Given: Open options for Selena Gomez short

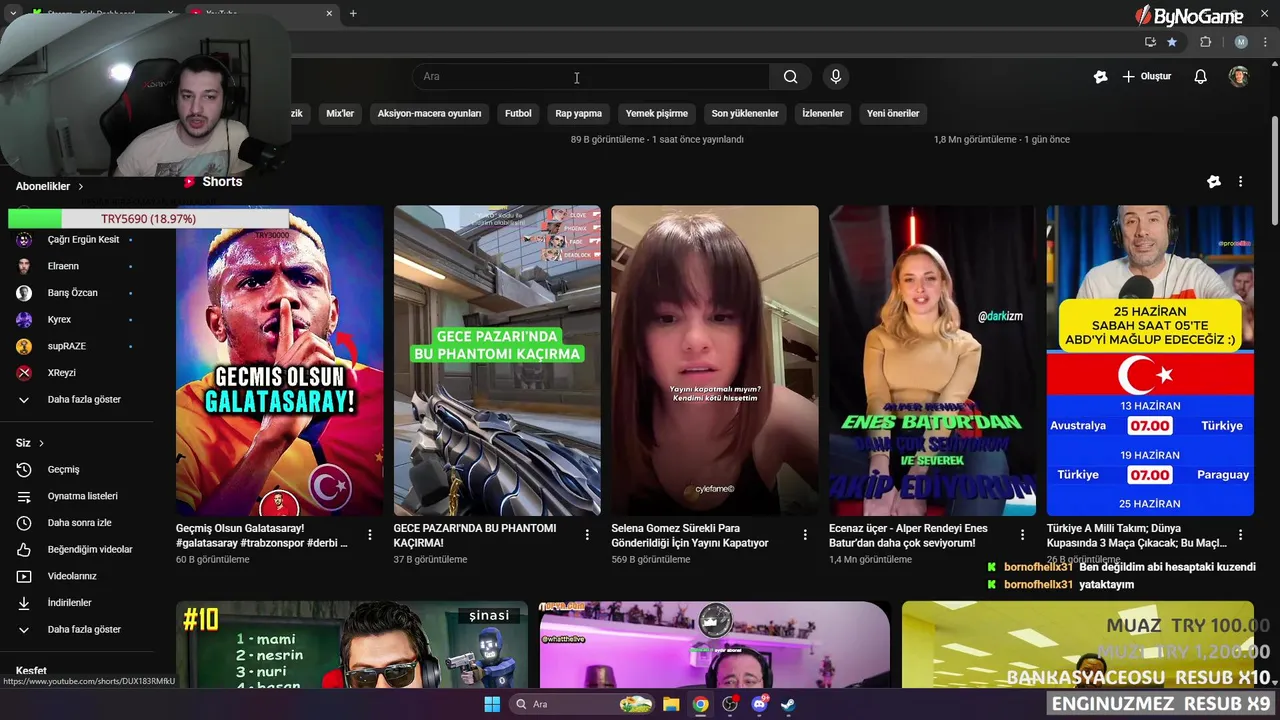Looking at the screenshot, I should (805, 535).
